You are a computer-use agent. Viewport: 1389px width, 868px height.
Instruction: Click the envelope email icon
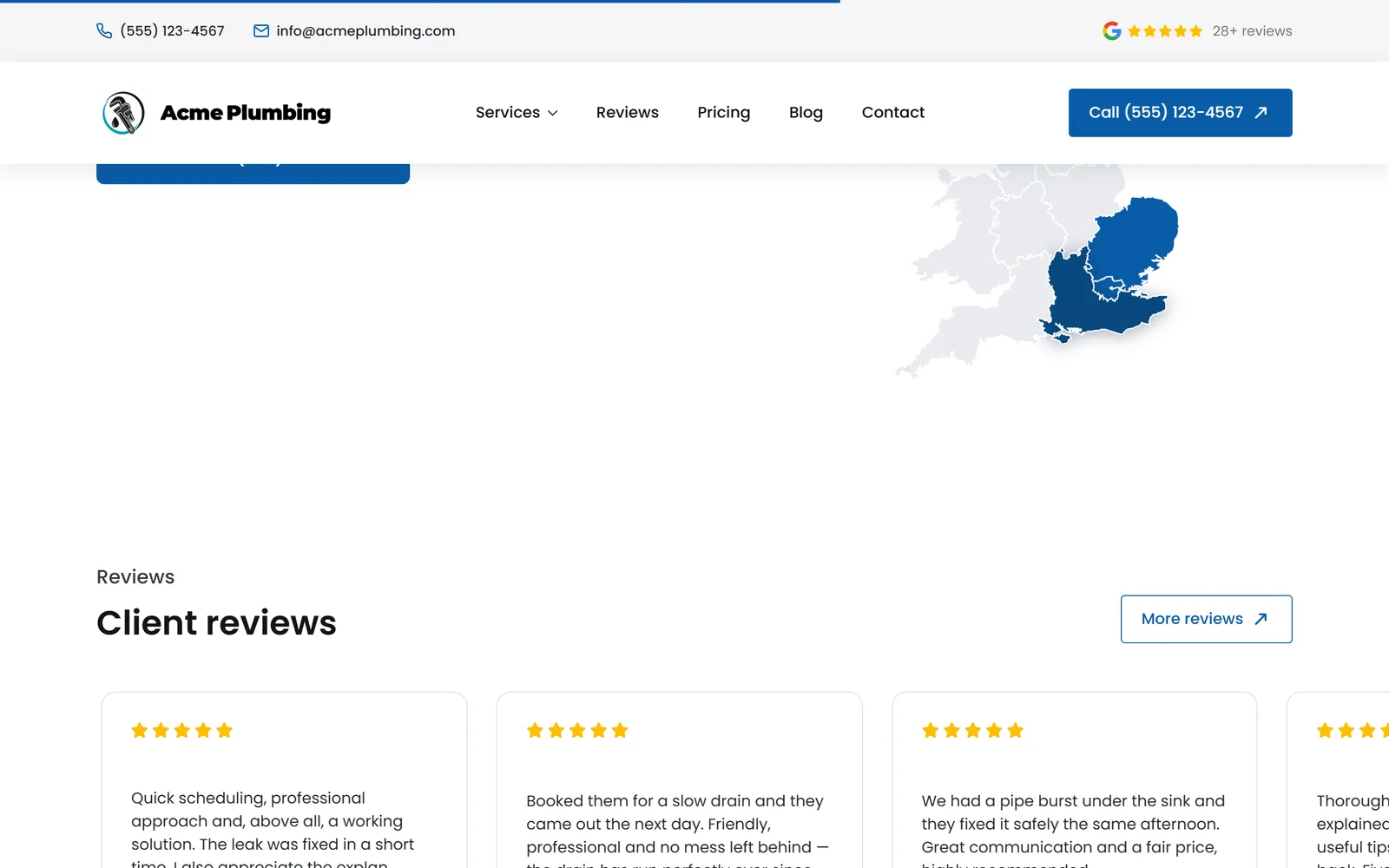pos(261,31)
